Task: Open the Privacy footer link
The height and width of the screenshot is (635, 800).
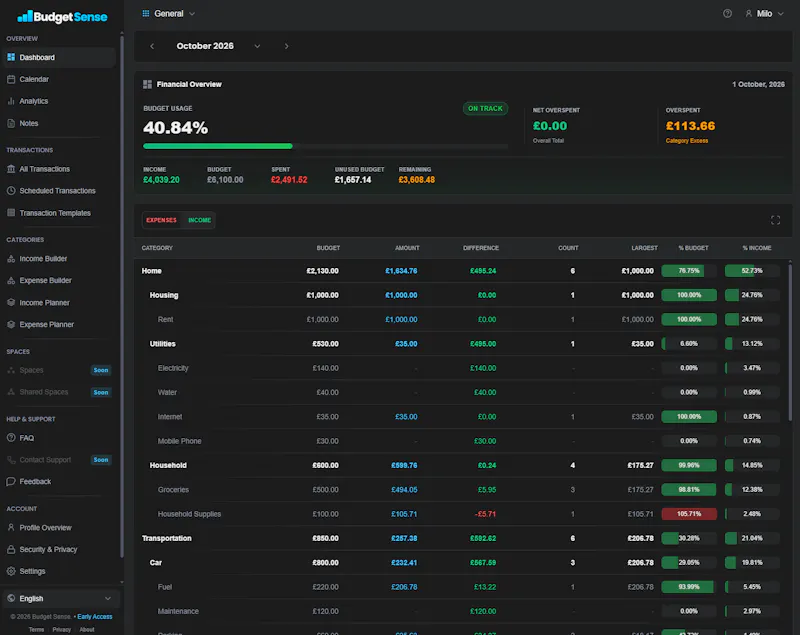Action: coord(62,630)
